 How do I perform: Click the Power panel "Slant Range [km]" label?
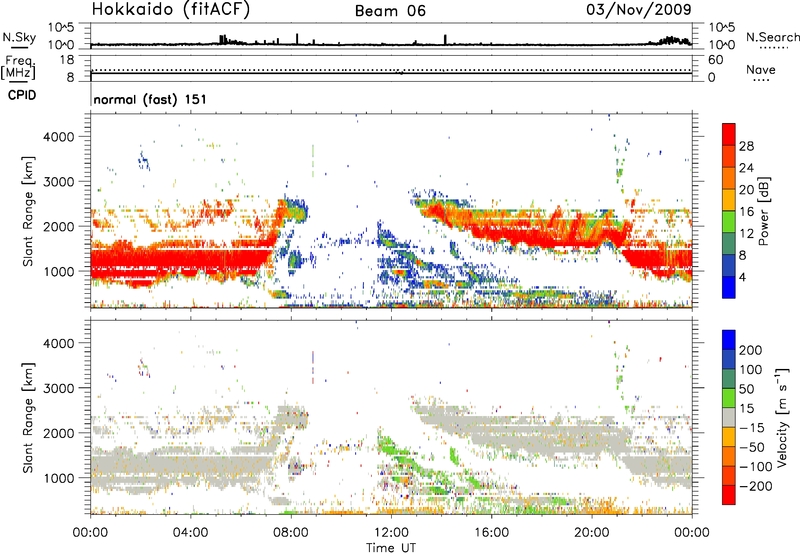tap(28, 211)
